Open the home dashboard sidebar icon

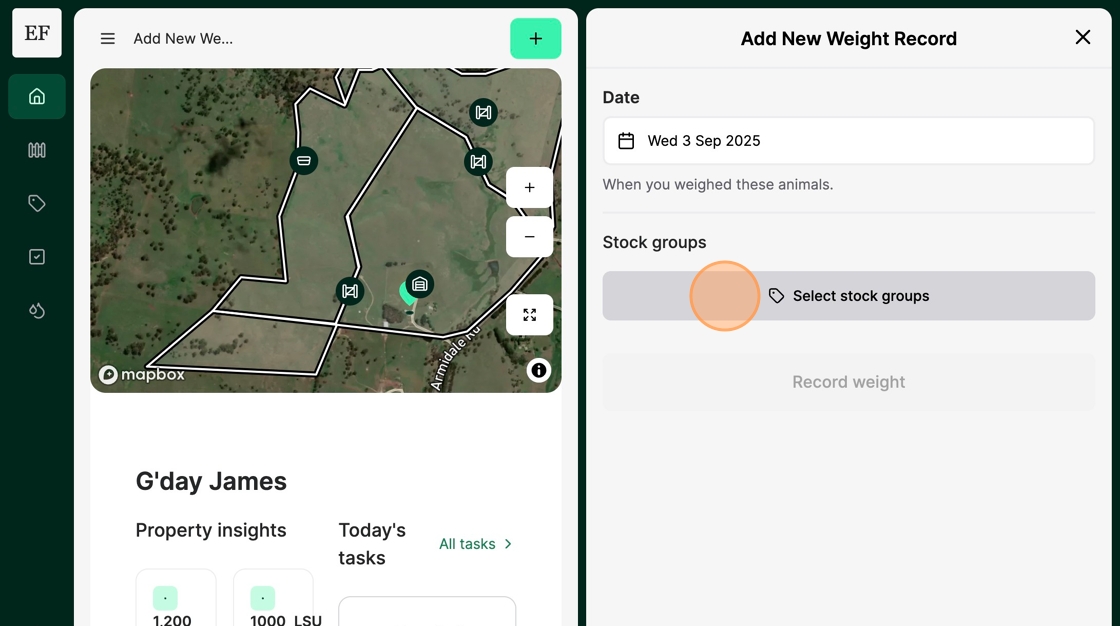pyautogui.click(x=36, y=96)
